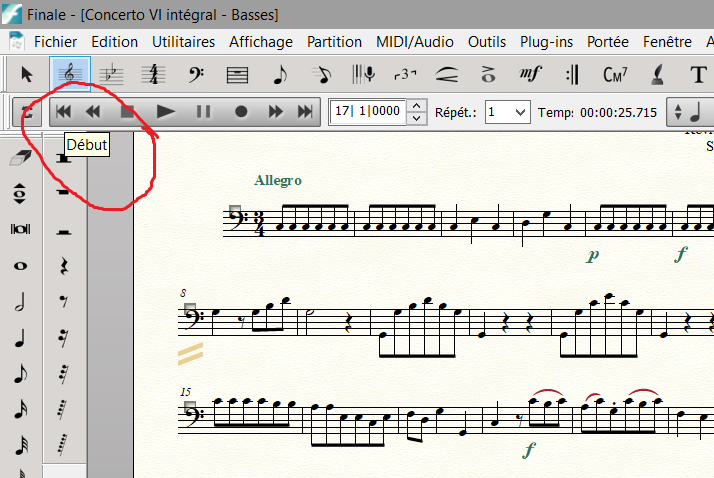Activate the Selection arrow tool
Screen dimensions: 714x478
[x=27, y=74]
